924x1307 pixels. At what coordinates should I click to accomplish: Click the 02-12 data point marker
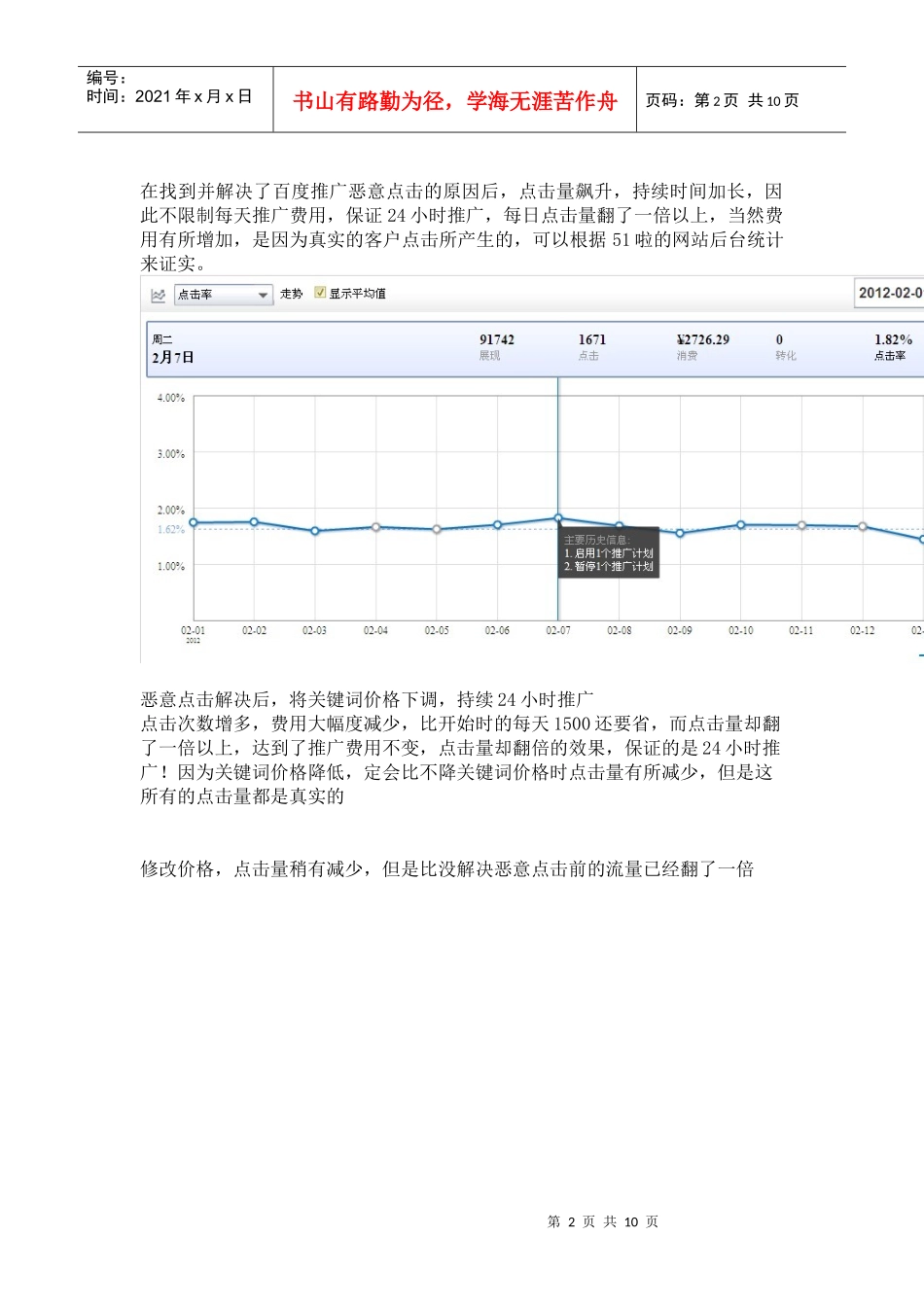tap(863, 526)
